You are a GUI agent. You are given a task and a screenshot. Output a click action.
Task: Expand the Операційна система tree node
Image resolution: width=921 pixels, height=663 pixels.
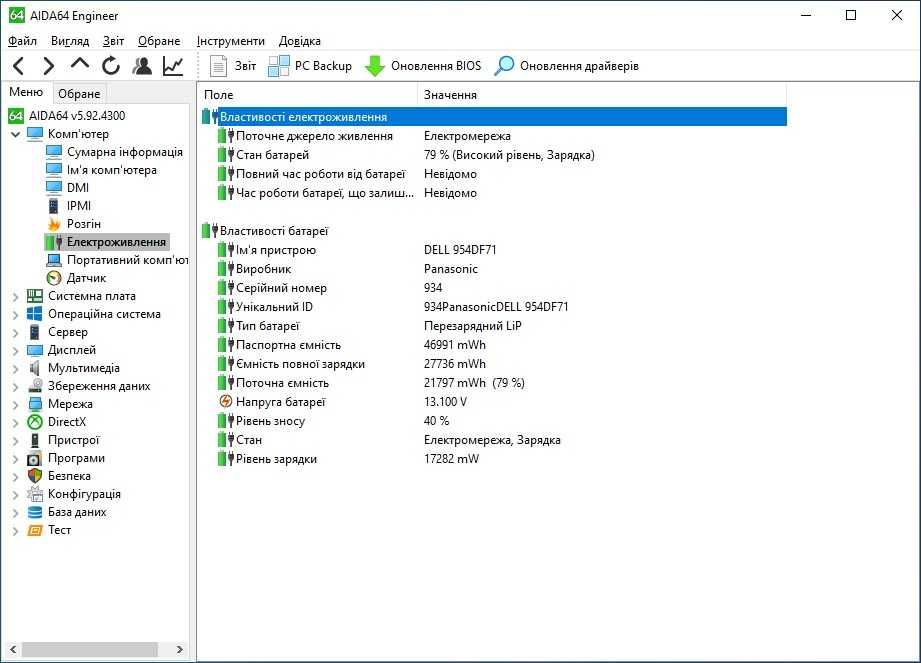[16, 315]
